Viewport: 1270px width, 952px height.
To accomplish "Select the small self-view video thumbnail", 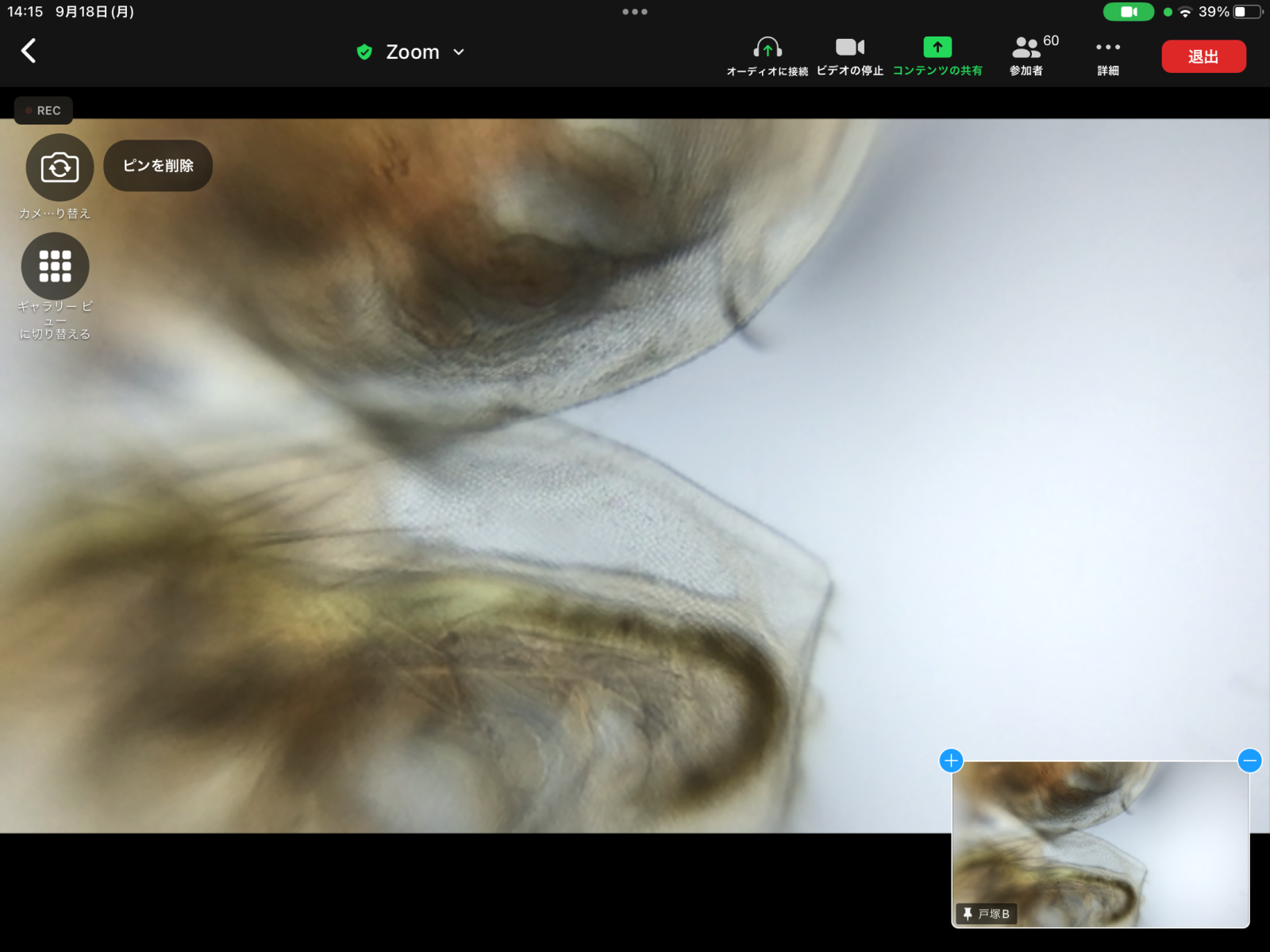I will coord(1100,841).
